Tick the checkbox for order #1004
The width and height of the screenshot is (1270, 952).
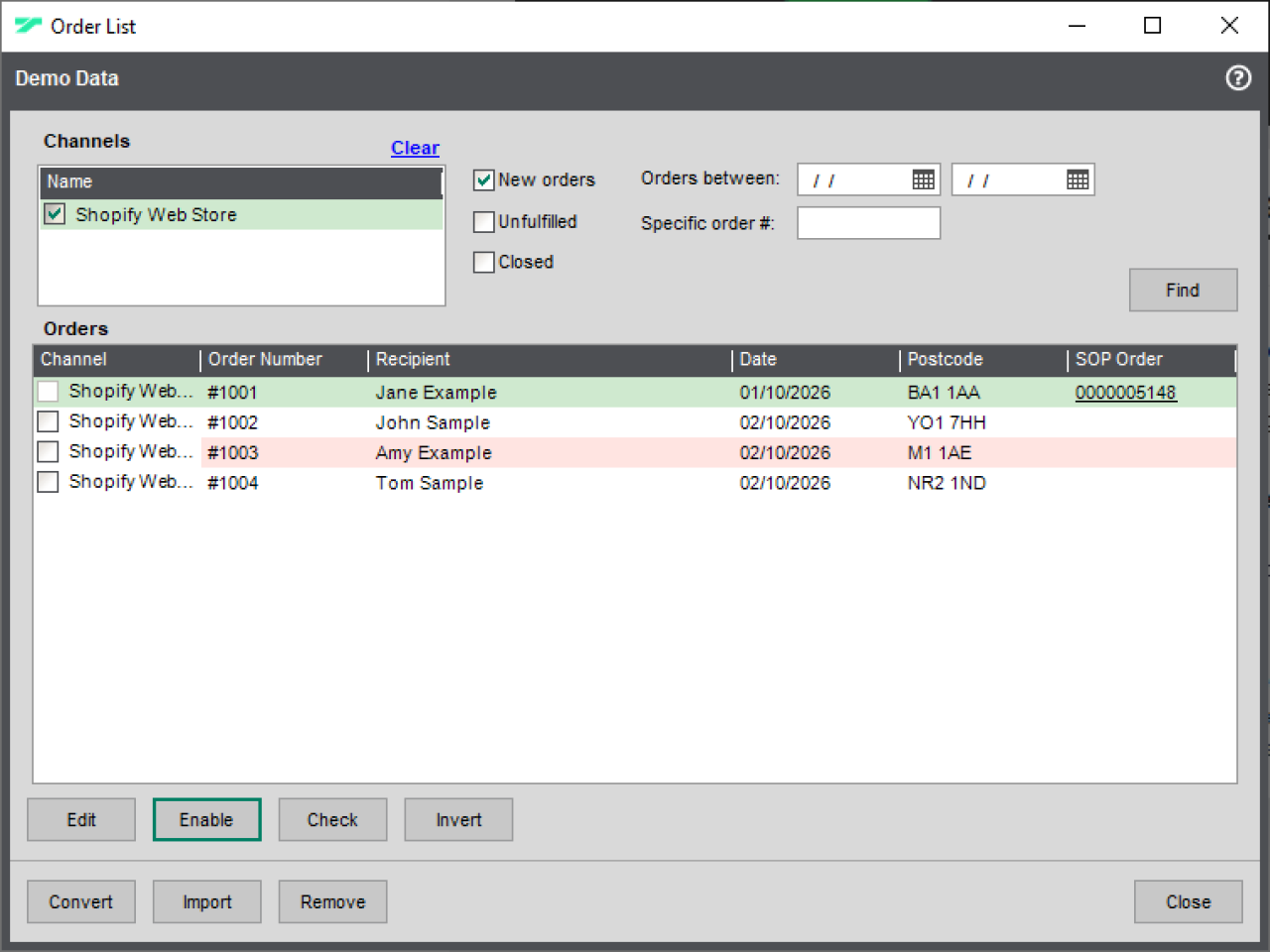(48, 482)
